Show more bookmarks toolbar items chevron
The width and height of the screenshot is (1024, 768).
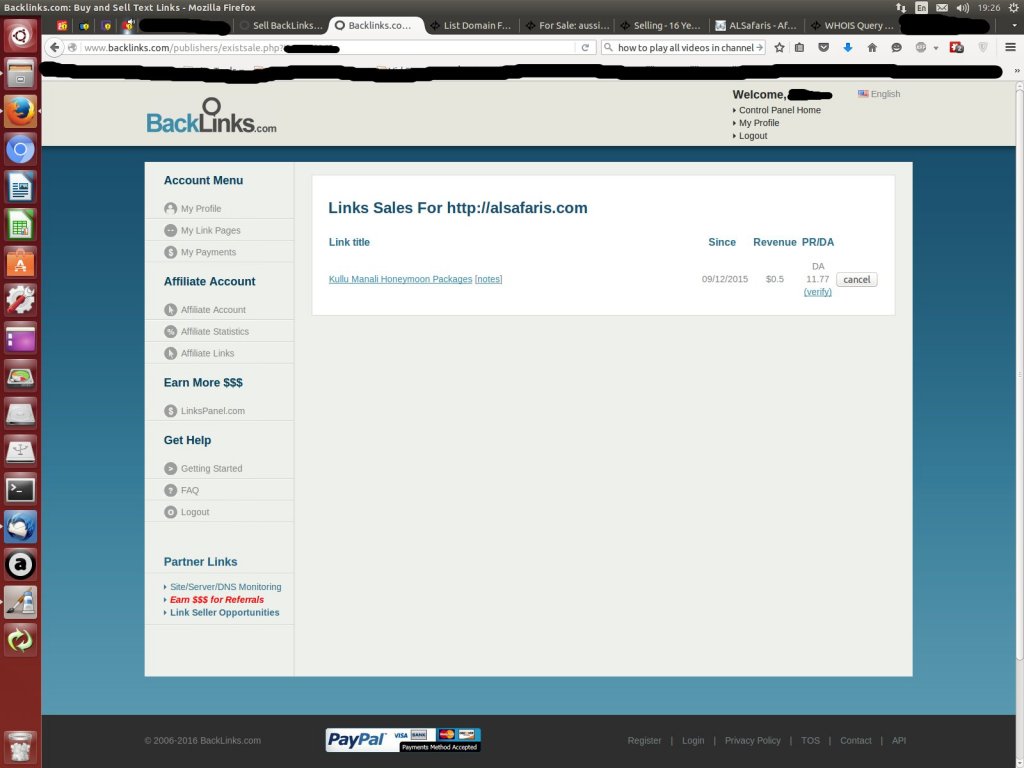click(x=1016, y=71)
